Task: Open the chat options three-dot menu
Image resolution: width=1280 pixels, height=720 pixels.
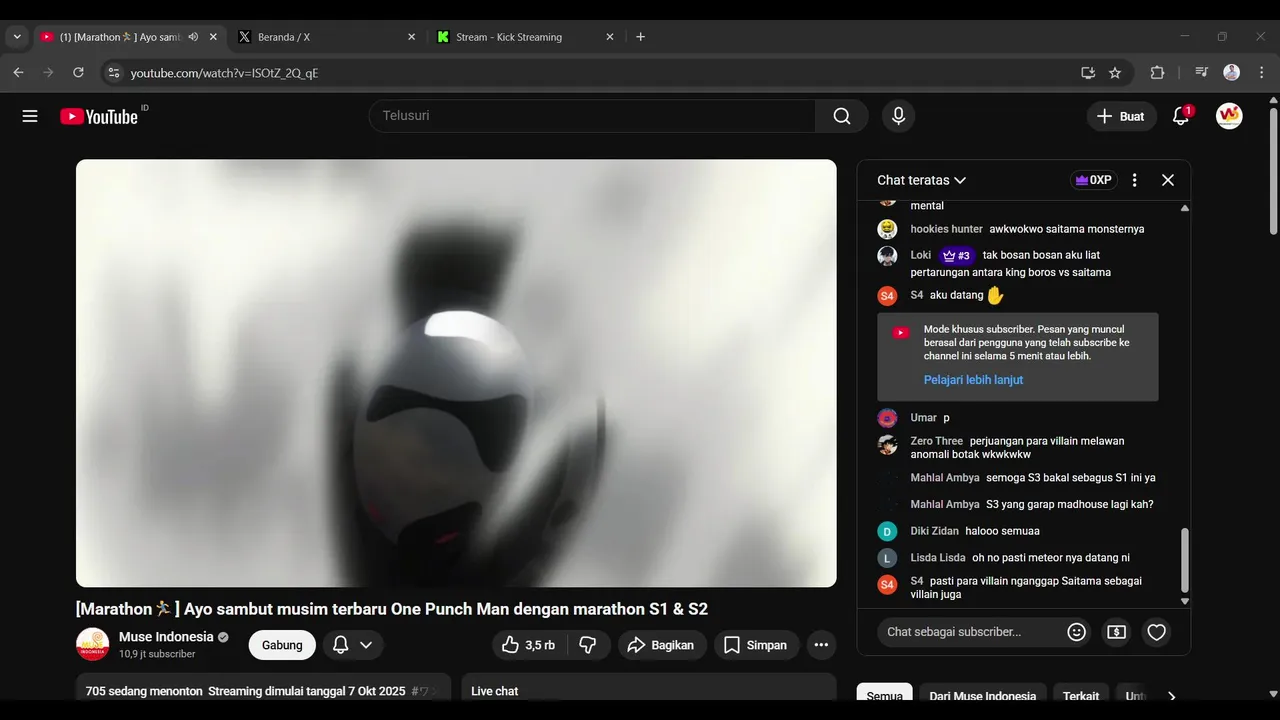Action: tap(1134, 180)
